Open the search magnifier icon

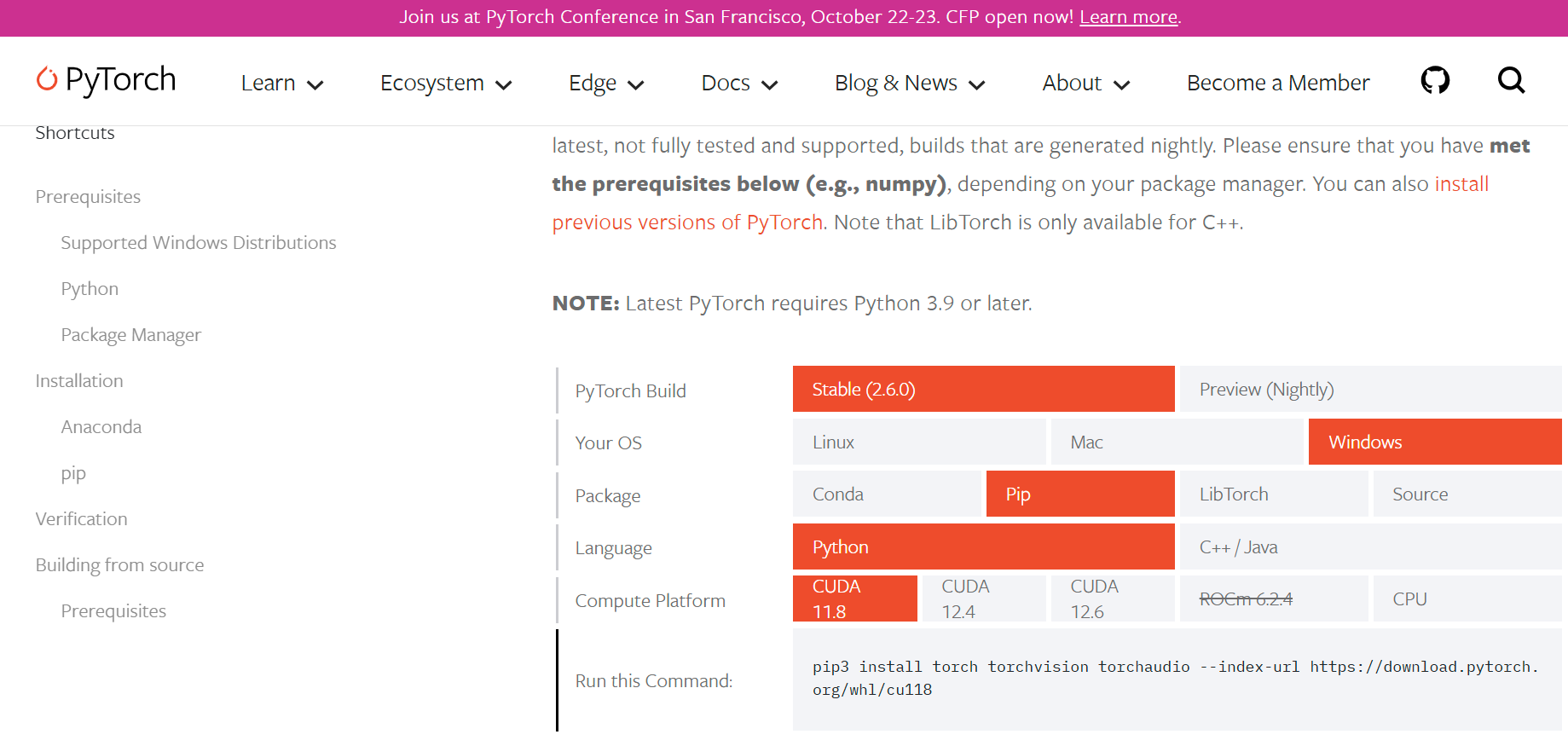[1511, 81]
